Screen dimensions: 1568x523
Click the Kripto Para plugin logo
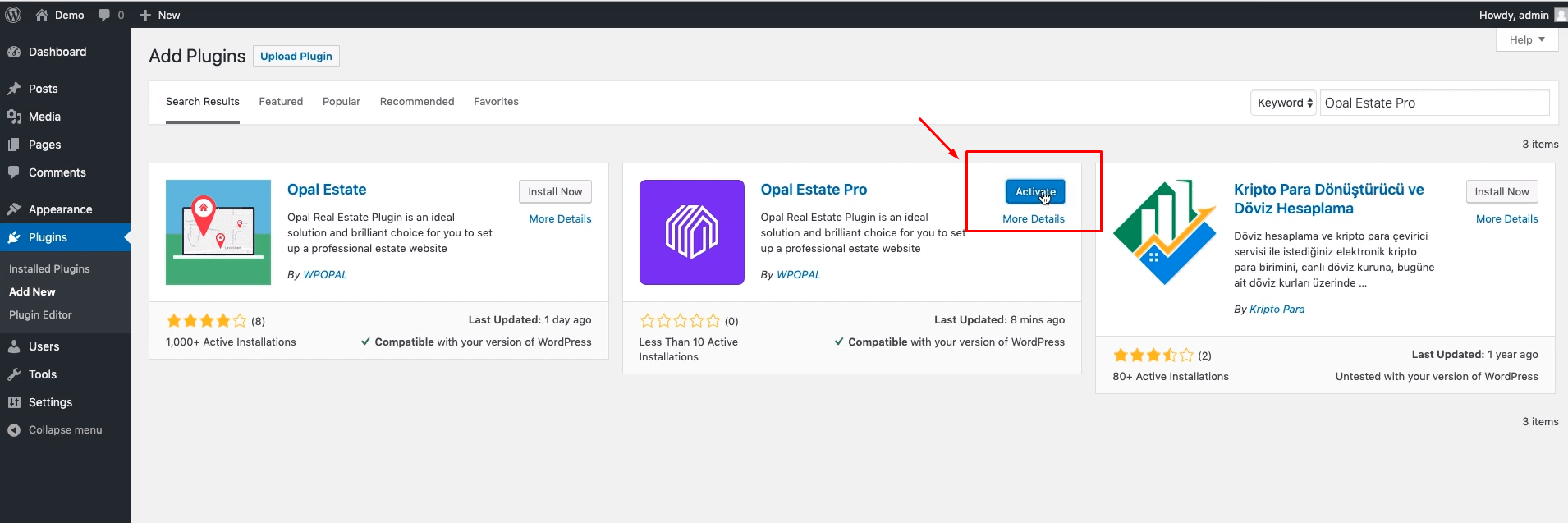(x=1165, y=232)
